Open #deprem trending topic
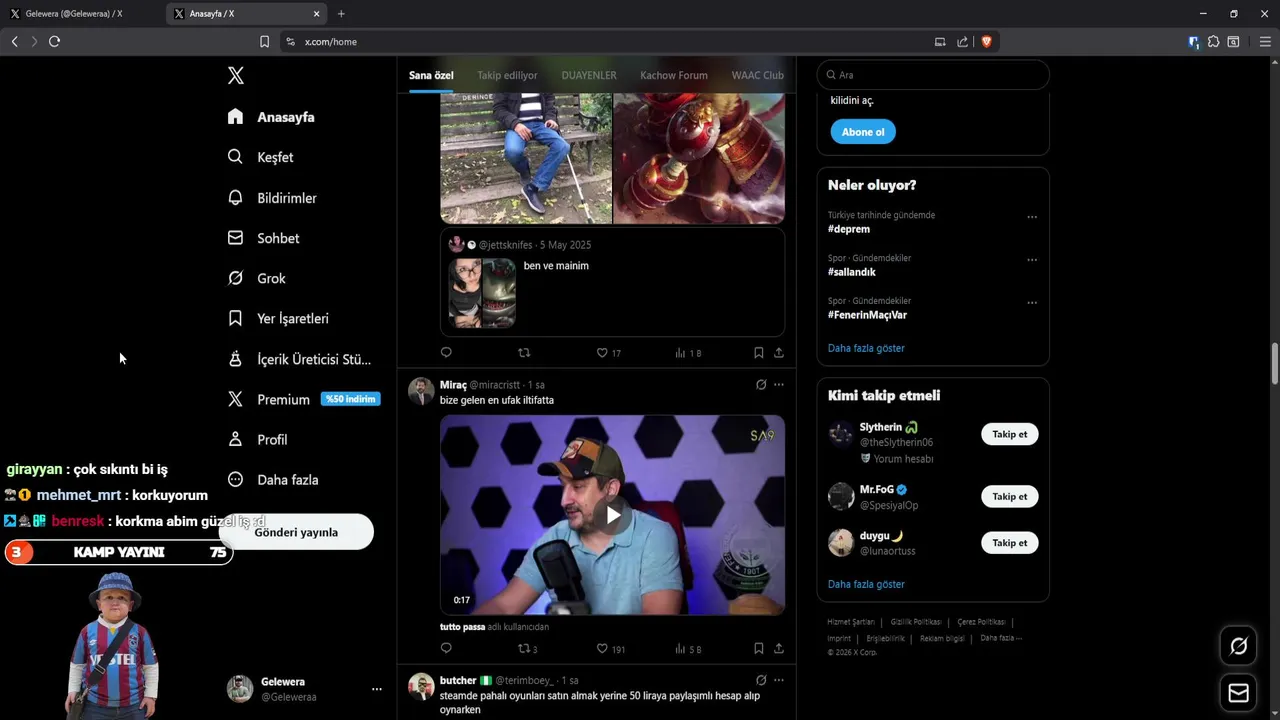 pos(849,229)
